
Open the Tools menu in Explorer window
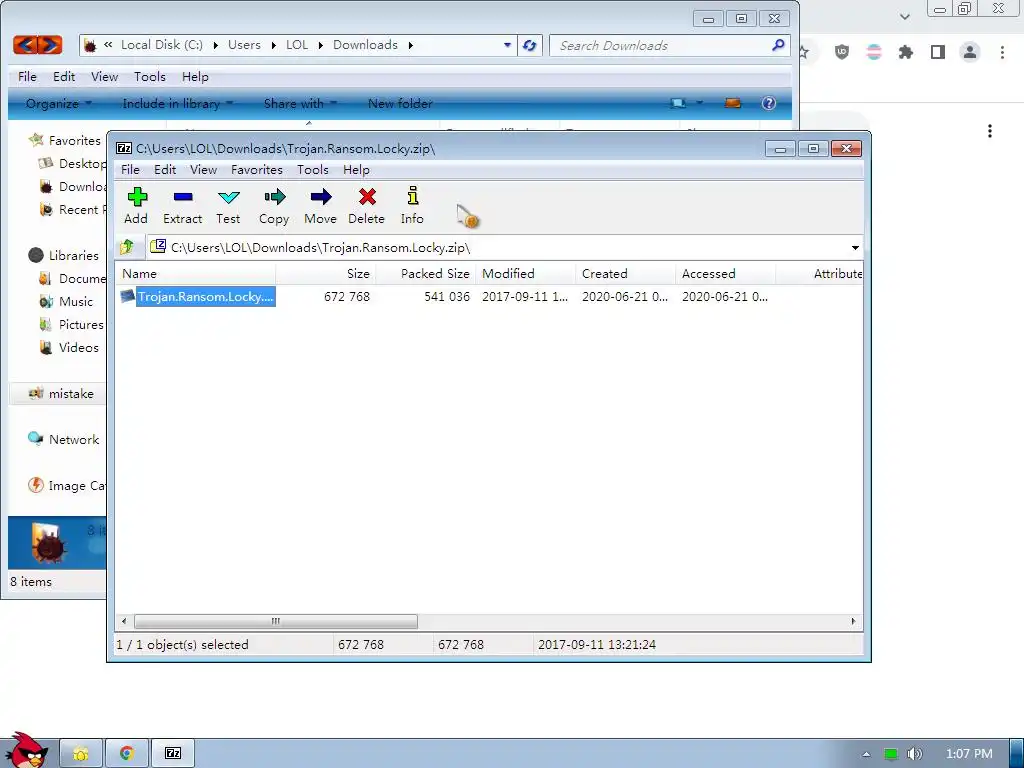150,76
